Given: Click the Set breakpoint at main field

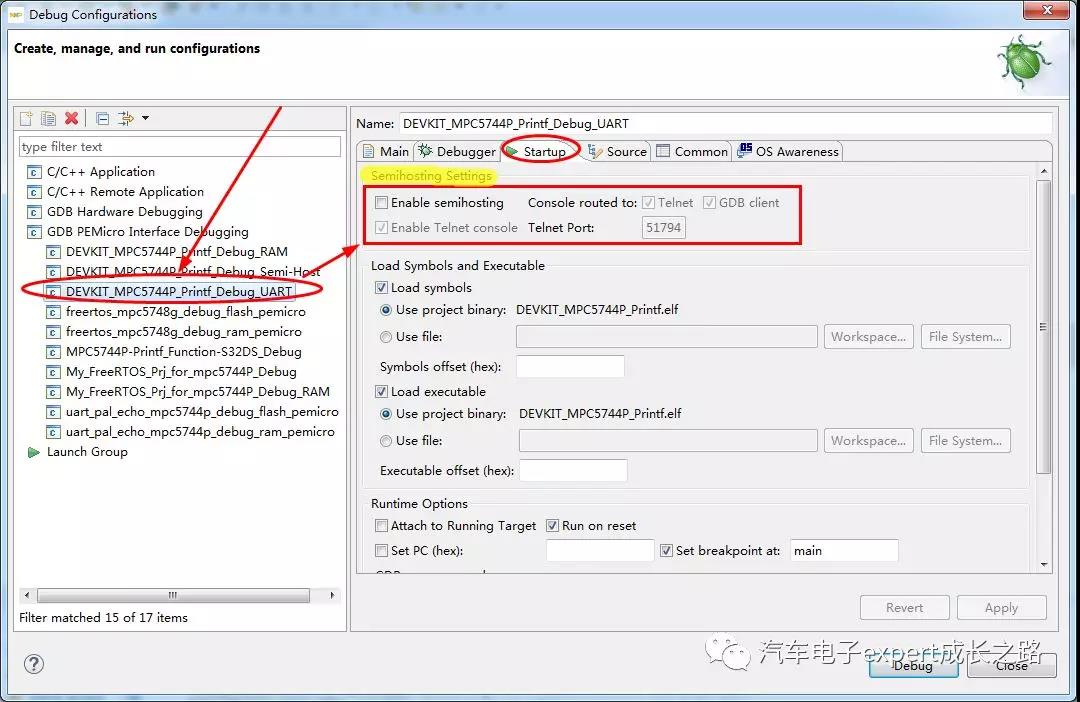Looking at the screenshot, I should point(844,550).
